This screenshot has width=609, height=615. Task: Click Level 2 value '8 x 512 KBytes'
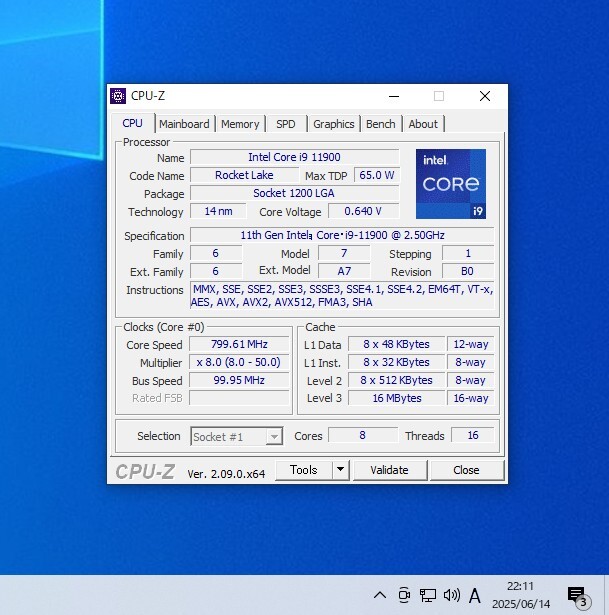[396, 380]
